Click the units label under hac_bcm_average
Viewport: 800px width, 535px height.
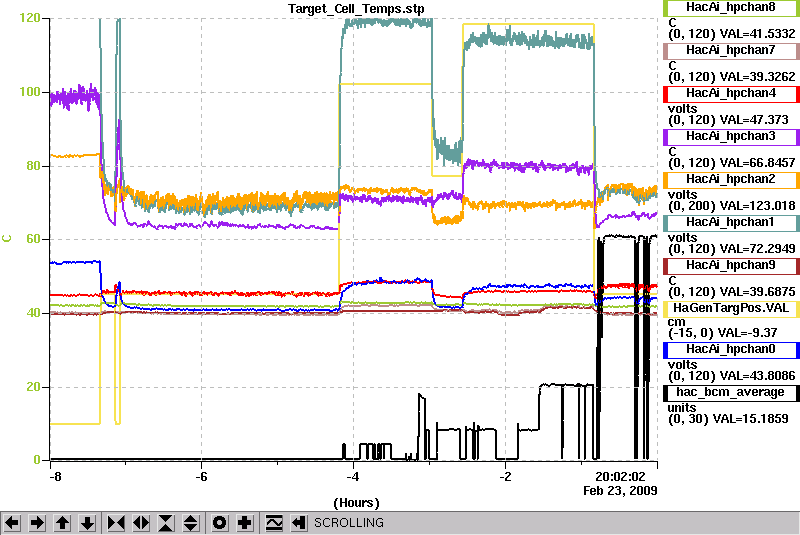(682, 408)
